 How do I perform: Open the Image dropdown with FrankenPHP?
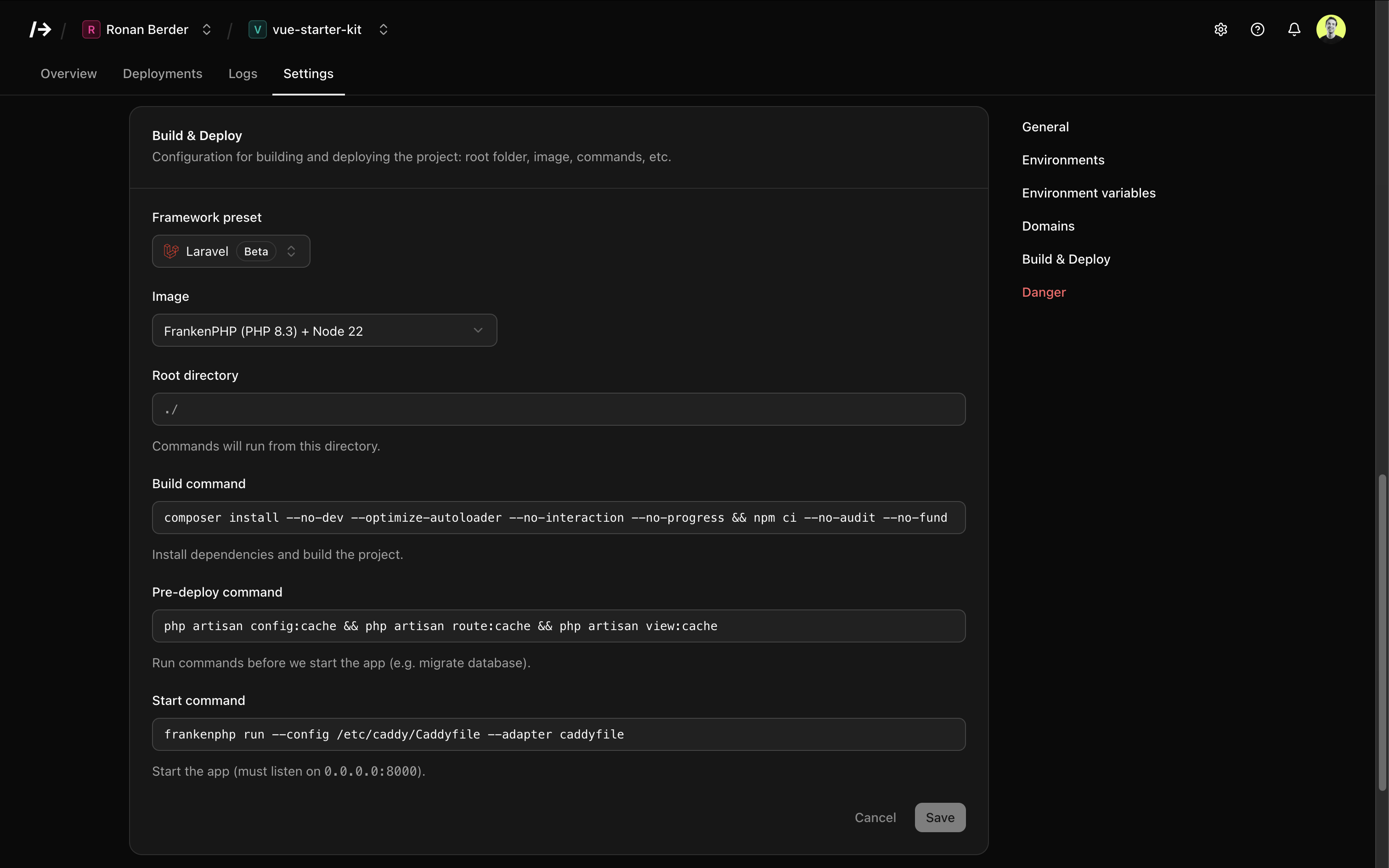[x=324, y=331]
